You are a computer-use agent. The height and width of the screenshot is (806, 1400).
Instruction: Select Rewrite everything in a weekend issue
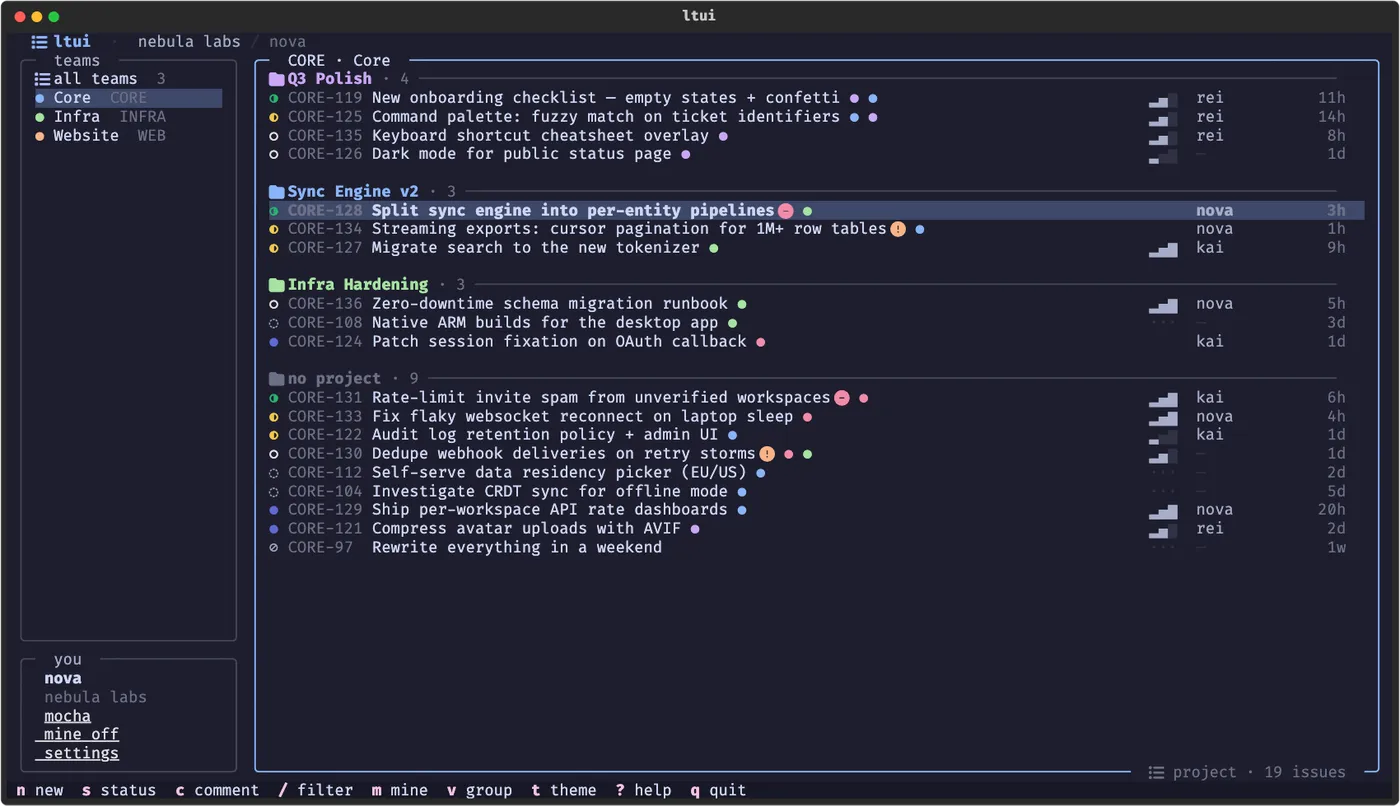(x=816, y=548)
